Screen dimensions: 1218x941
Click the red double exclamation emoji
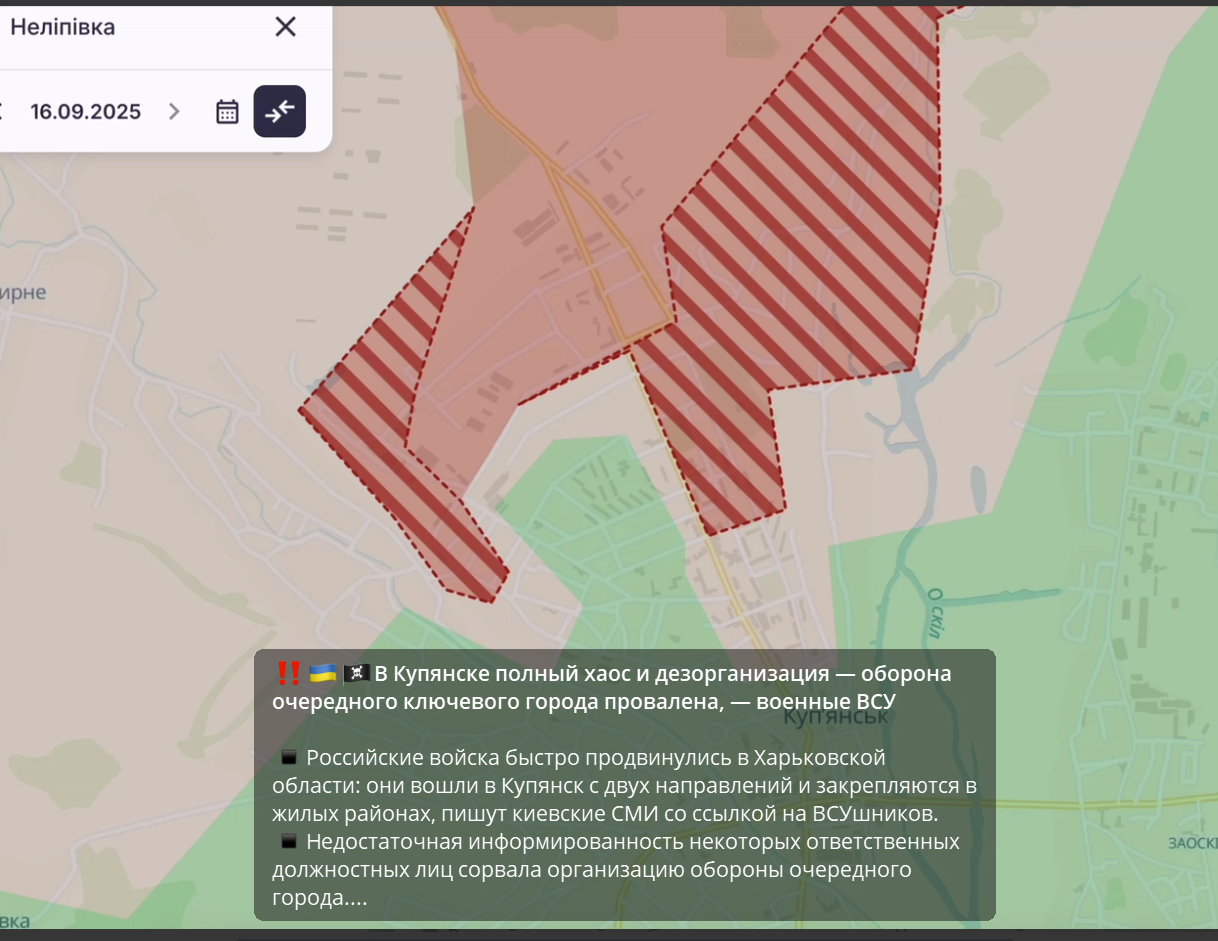click(x=288, y=673)
